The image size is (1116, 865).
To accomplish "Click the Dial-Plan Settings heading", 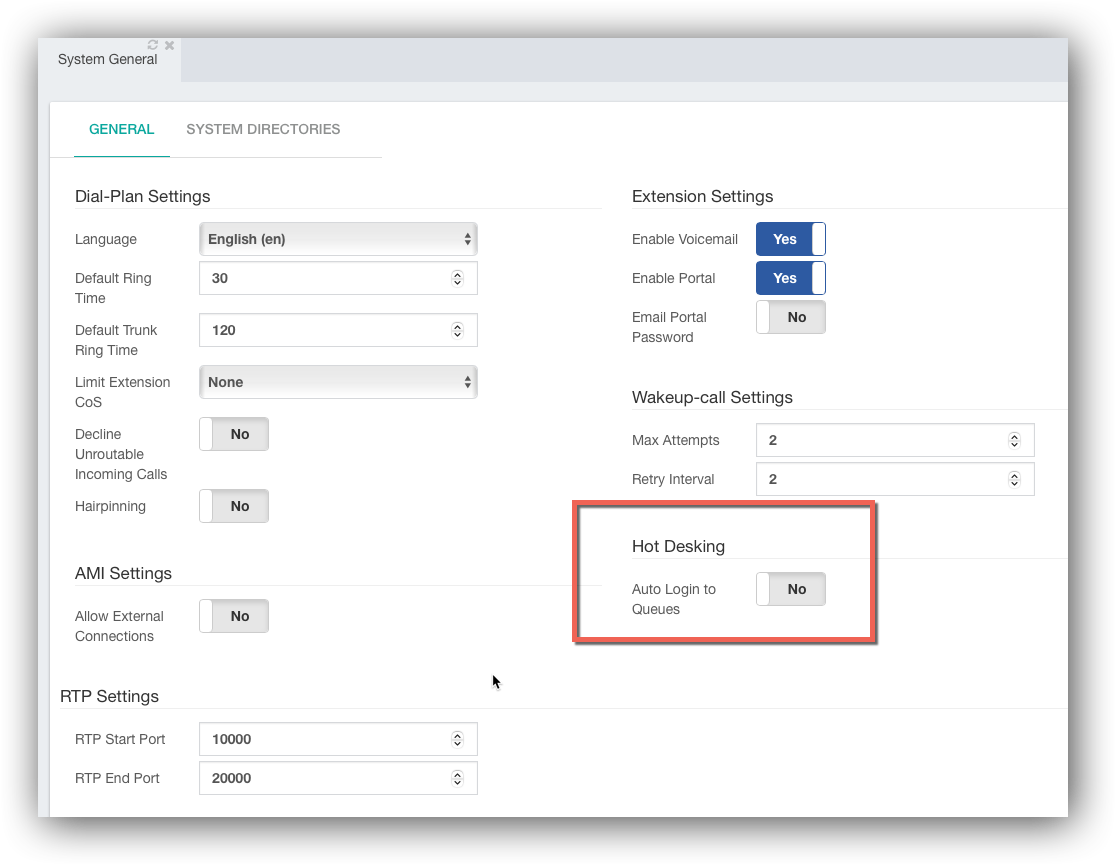I will pos(142,196).
